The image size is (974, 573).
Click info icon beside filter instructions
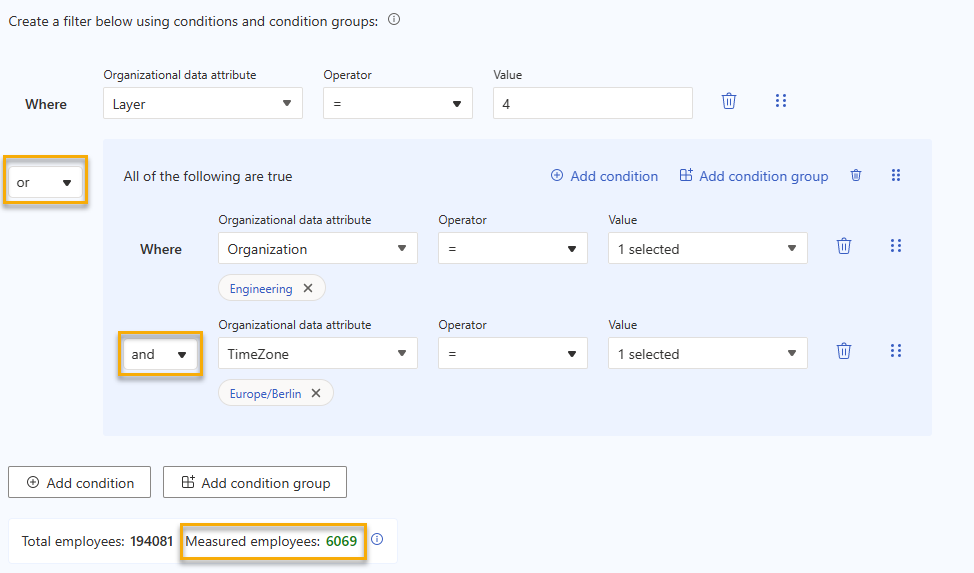394,19
